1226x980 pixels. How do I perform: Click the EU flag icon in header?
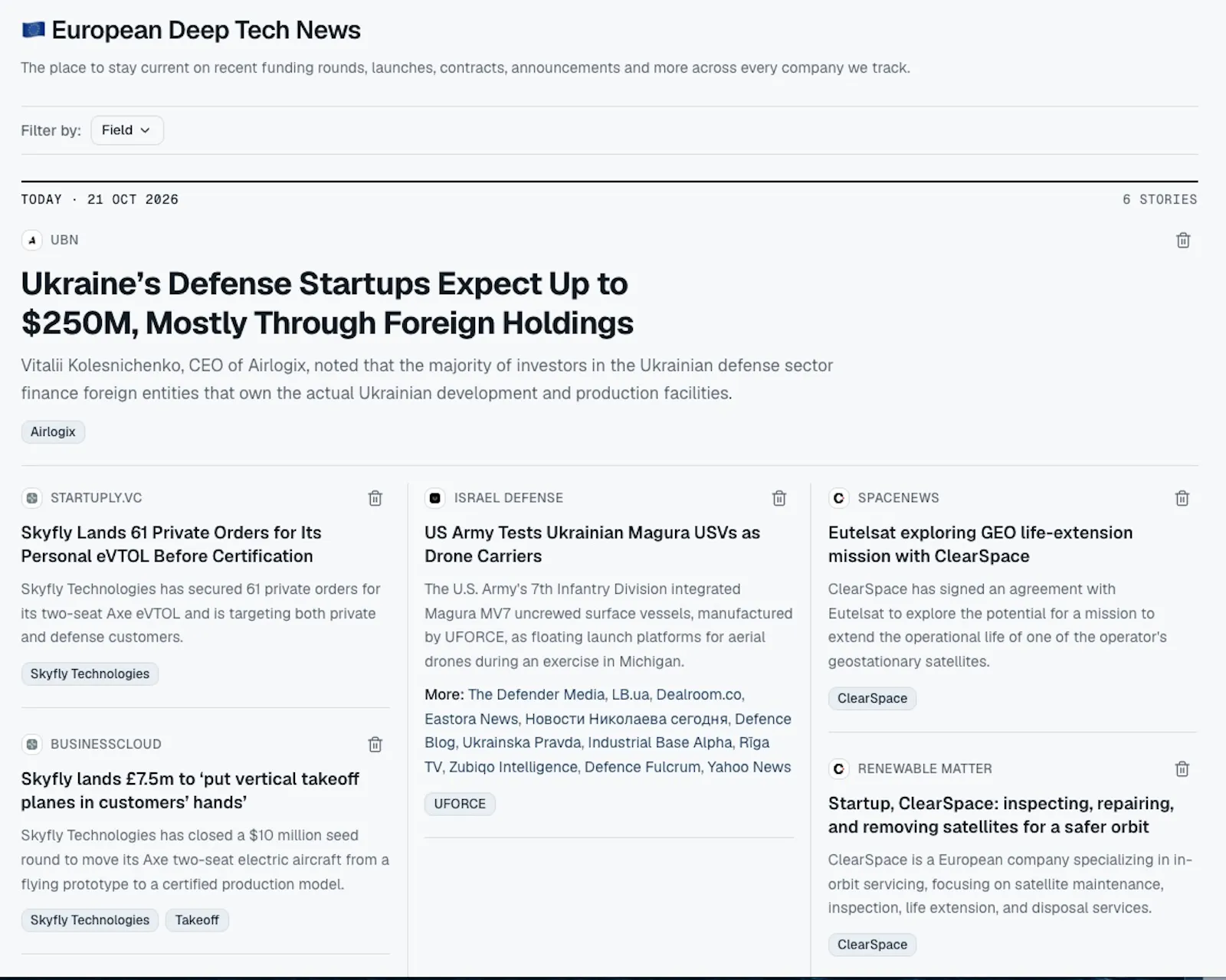point(33,30)
